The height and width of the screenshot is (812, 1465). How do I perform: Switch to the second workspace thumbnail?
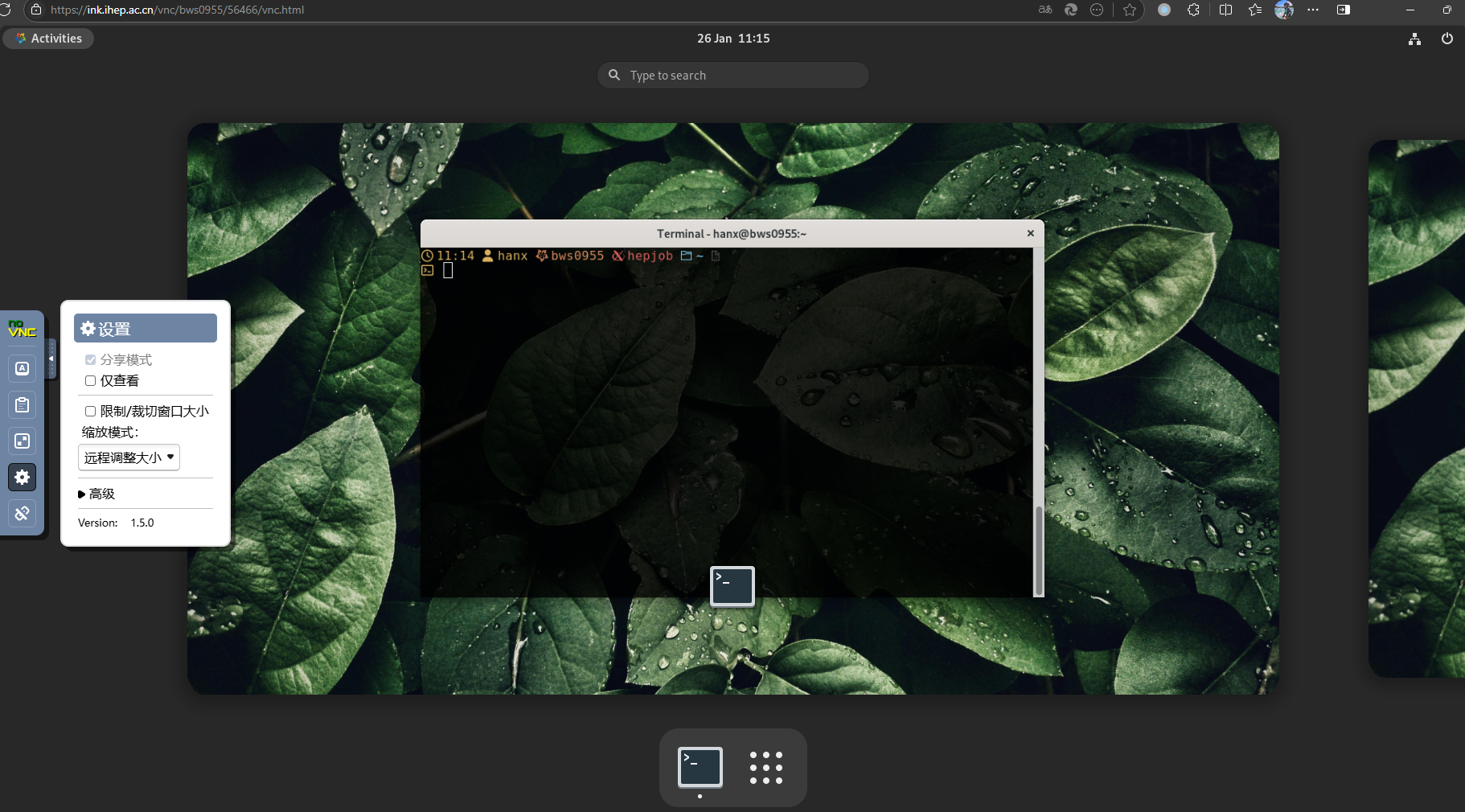[x=1417, y=408]
